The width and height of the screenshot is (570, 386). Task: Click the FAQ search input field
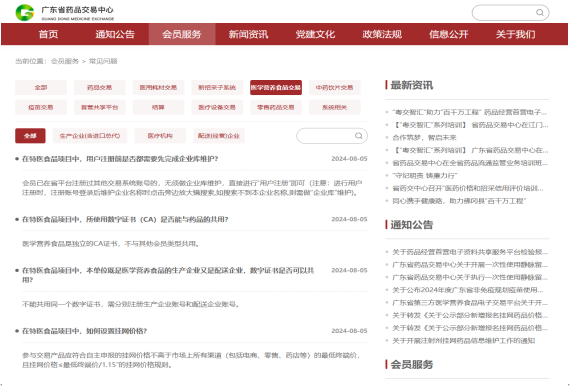(326, 136)
